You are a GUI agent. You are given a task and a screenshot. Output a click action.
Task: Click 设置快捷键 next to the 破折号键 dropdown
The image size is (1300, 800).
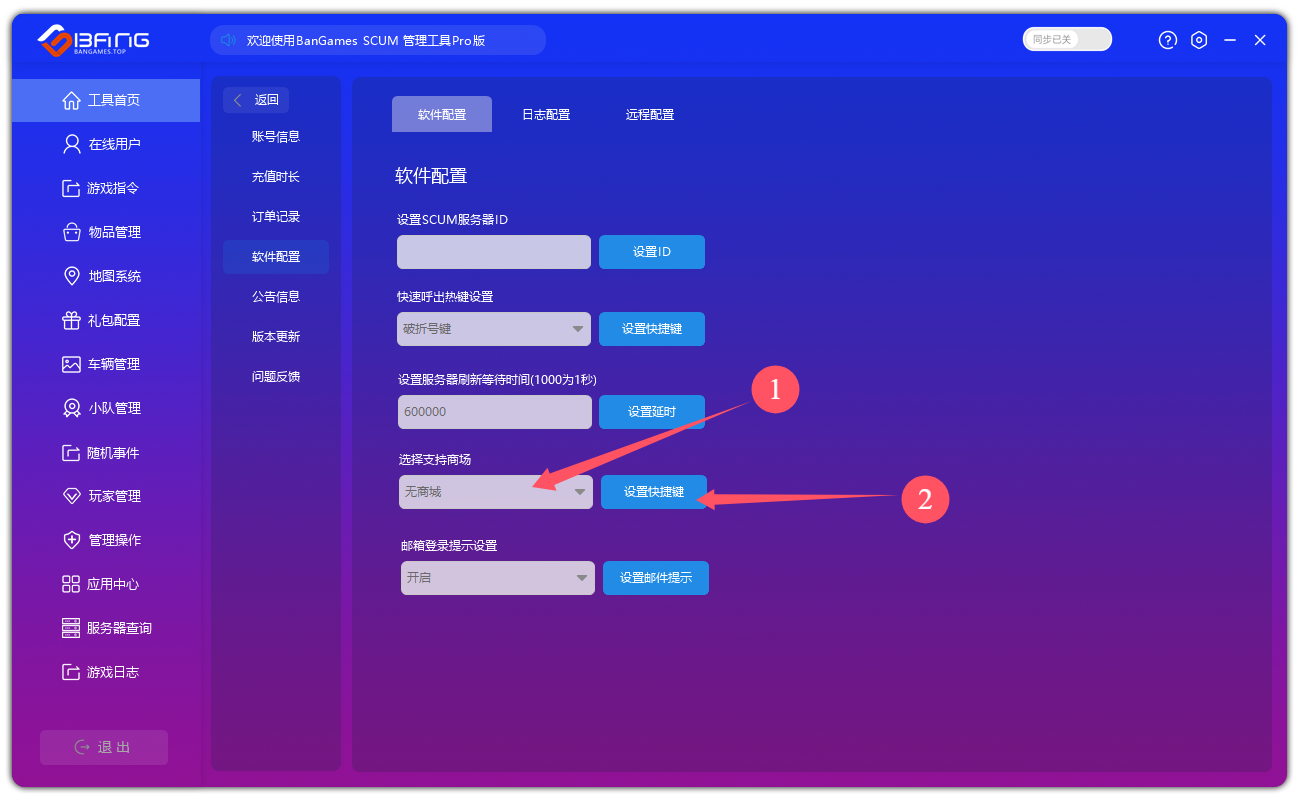tap(652, 329)
